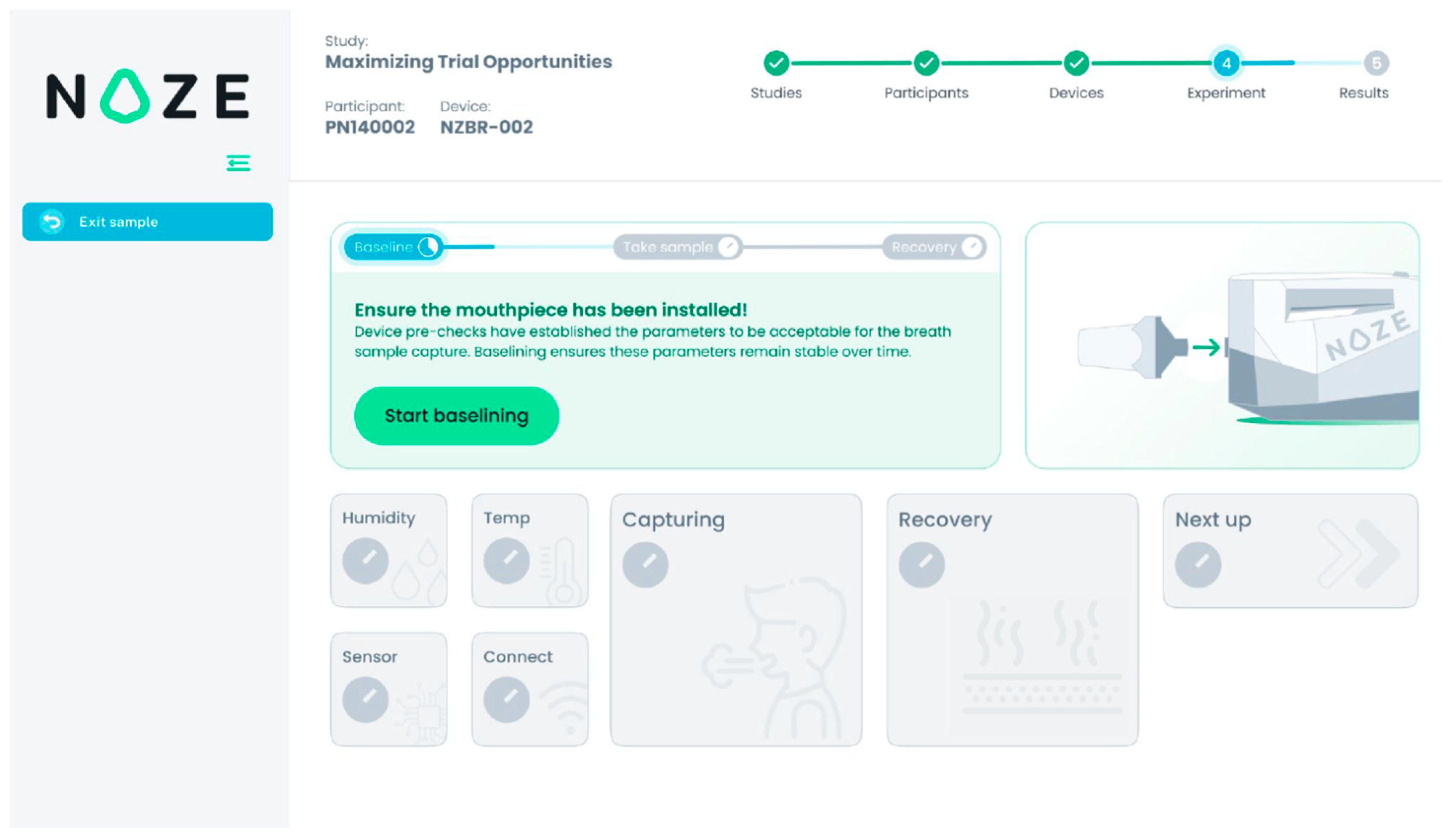Click the Exit sample button

pos(148,222)
